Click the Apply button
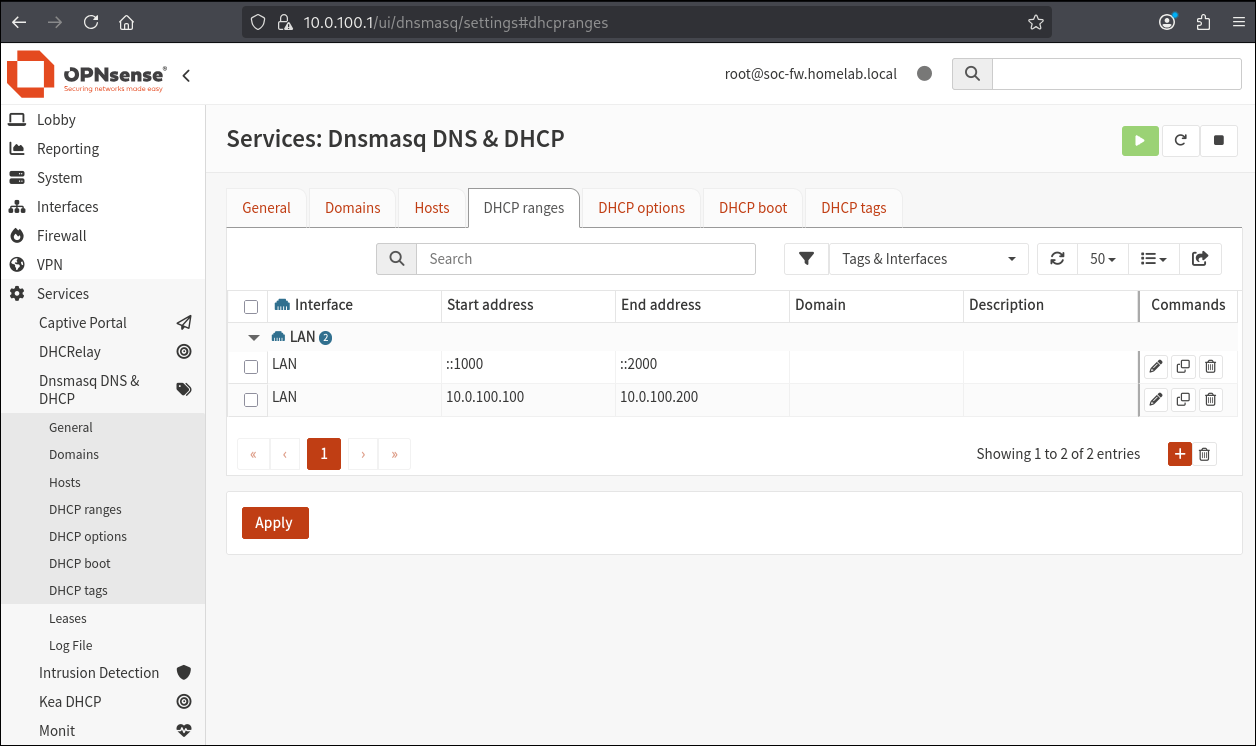 [275, 523]
